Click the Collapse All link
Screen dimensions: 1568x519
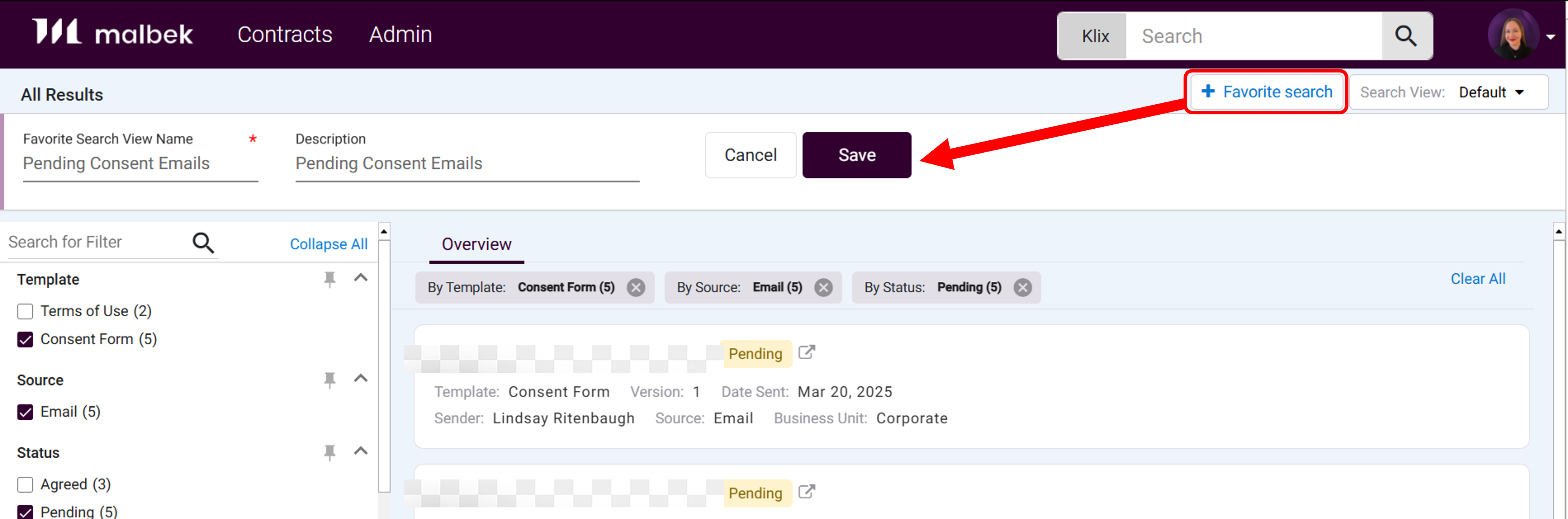[x=329, y=244]
